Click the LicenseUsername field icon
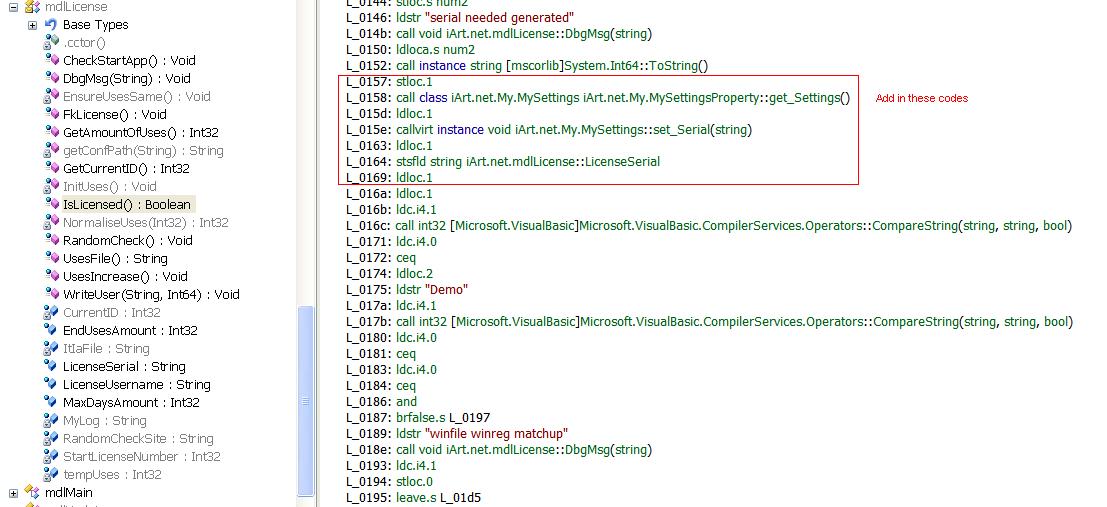1107x507 pixels. tap(51, 384)
